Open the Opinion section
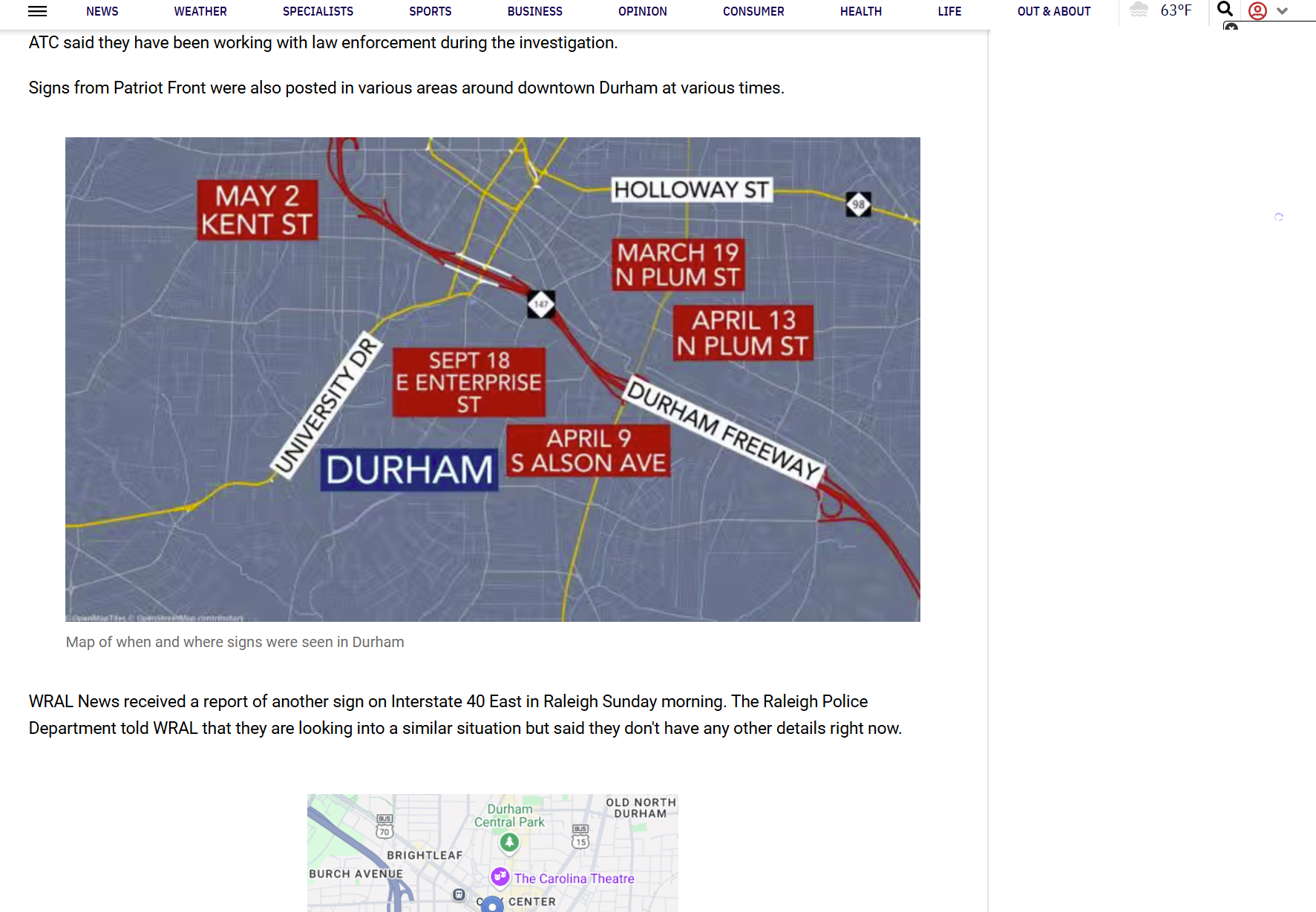The image size is (1316, 912). (x=643, y=11)
